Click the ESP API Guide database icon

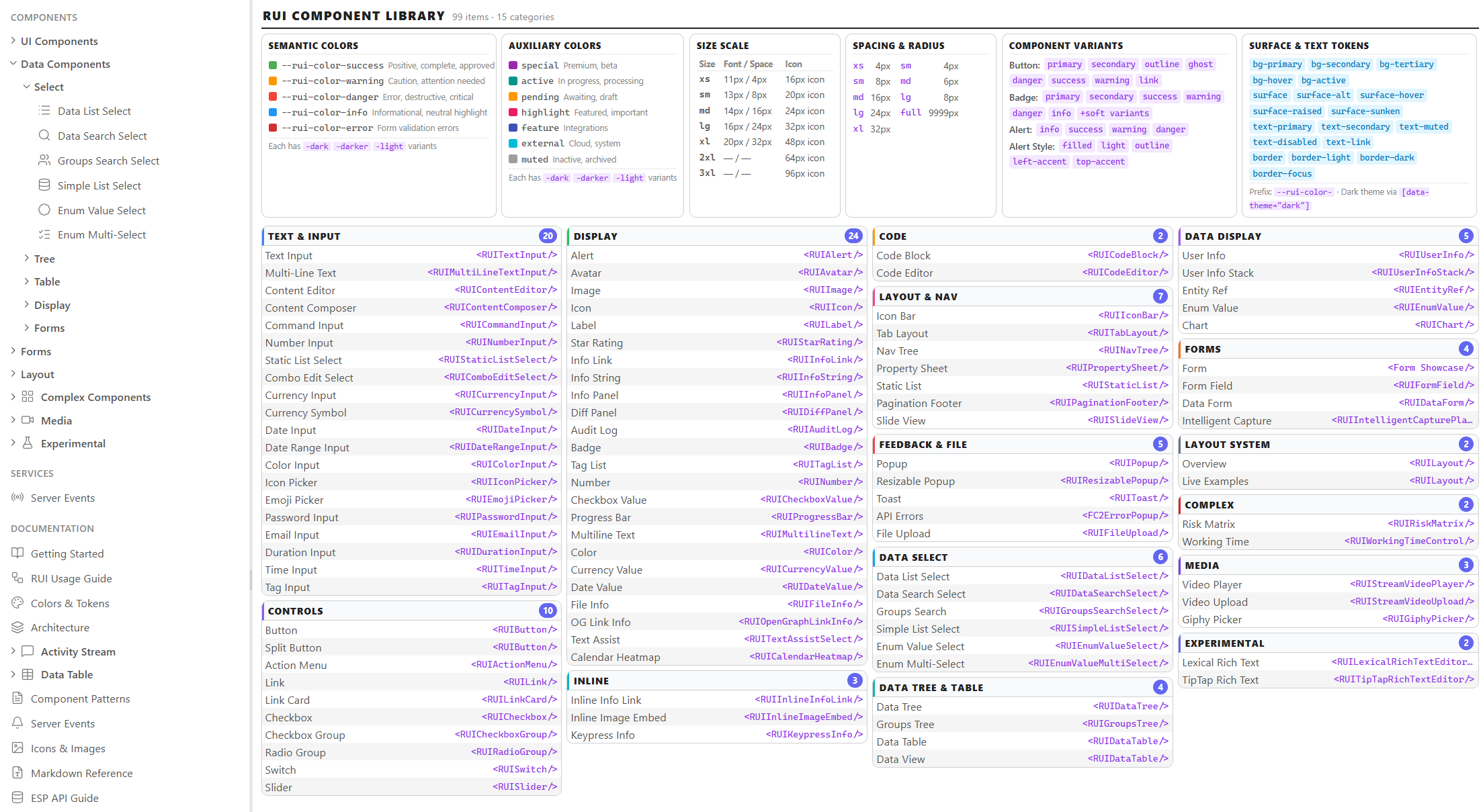click(17, 798)
